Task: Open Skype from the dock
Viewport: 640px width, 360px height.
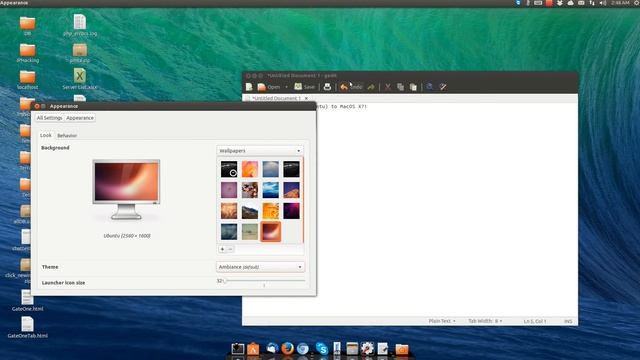Action: coord(322,349)
